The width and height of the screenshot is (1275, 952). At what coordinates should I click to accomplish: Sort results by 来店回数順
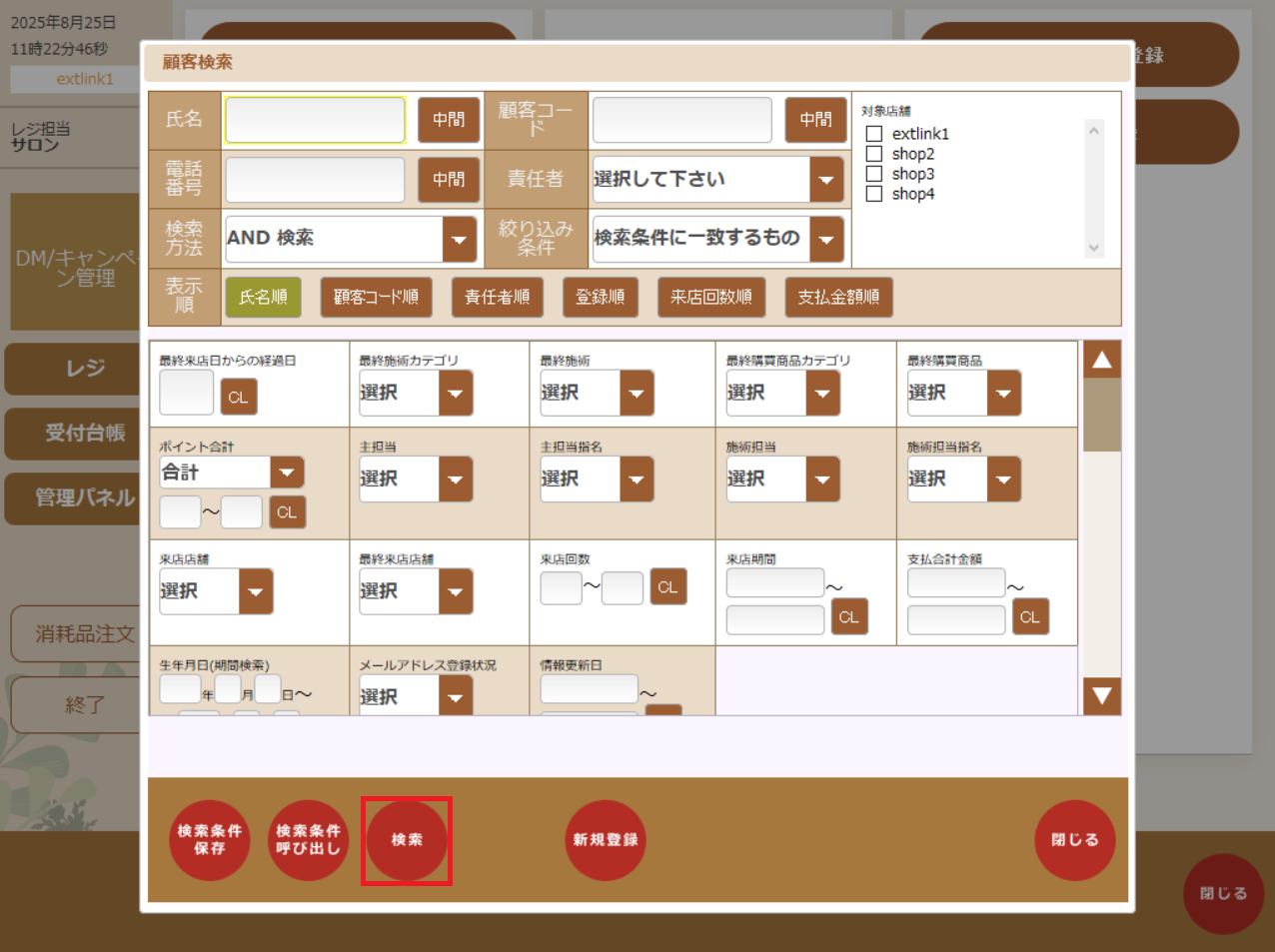point(711,297)
